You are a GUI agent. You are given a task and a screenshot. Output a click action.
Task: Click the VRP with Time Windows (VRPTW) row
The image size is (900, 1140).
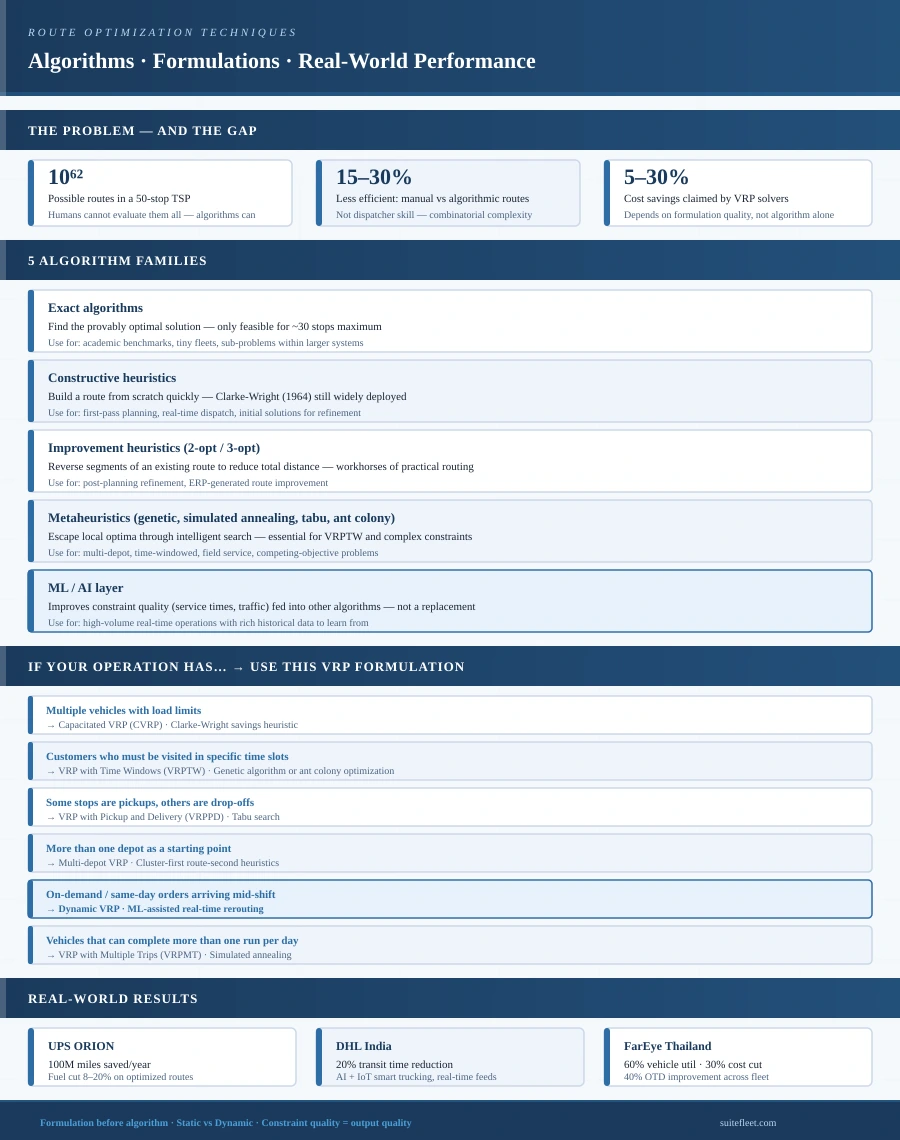point(450,761)
